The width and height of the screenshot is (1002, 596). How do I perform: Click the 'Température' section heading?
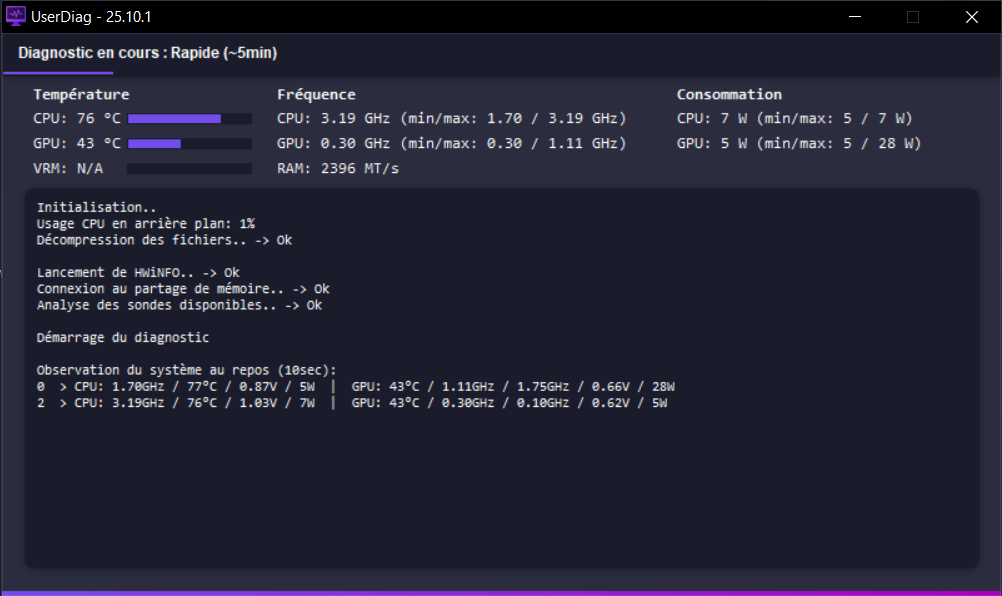[x=81, y=94]
